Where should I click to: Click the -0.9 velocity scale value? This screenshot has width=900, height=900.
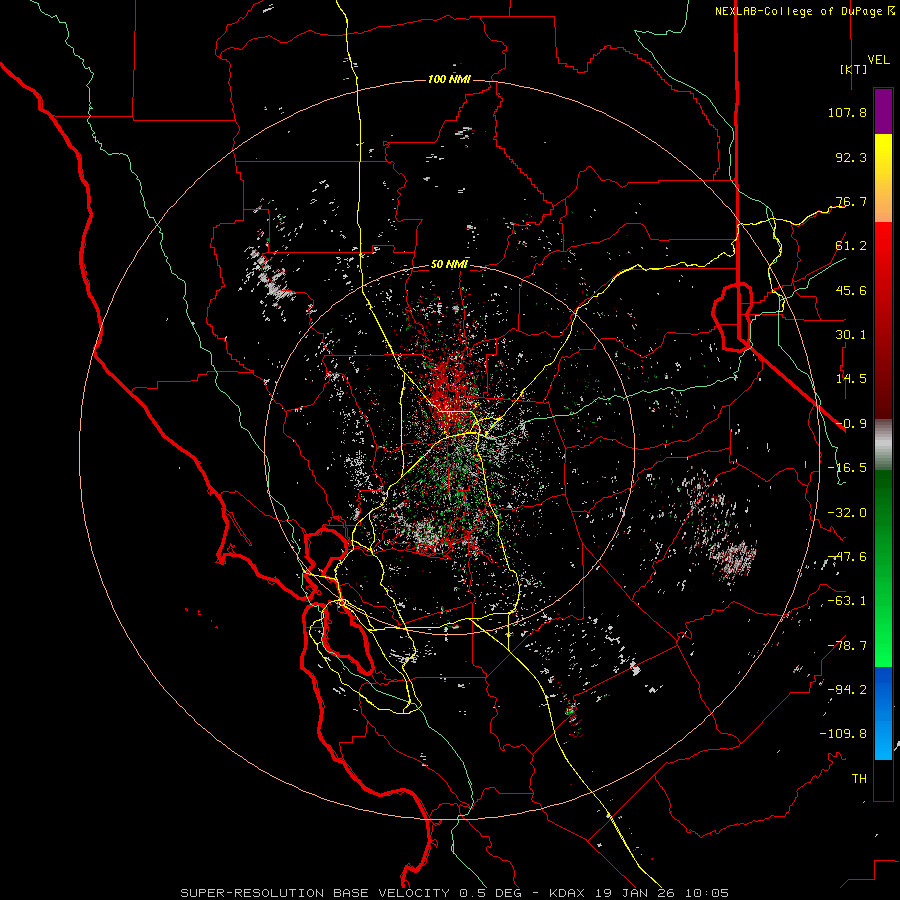(851, 424)
